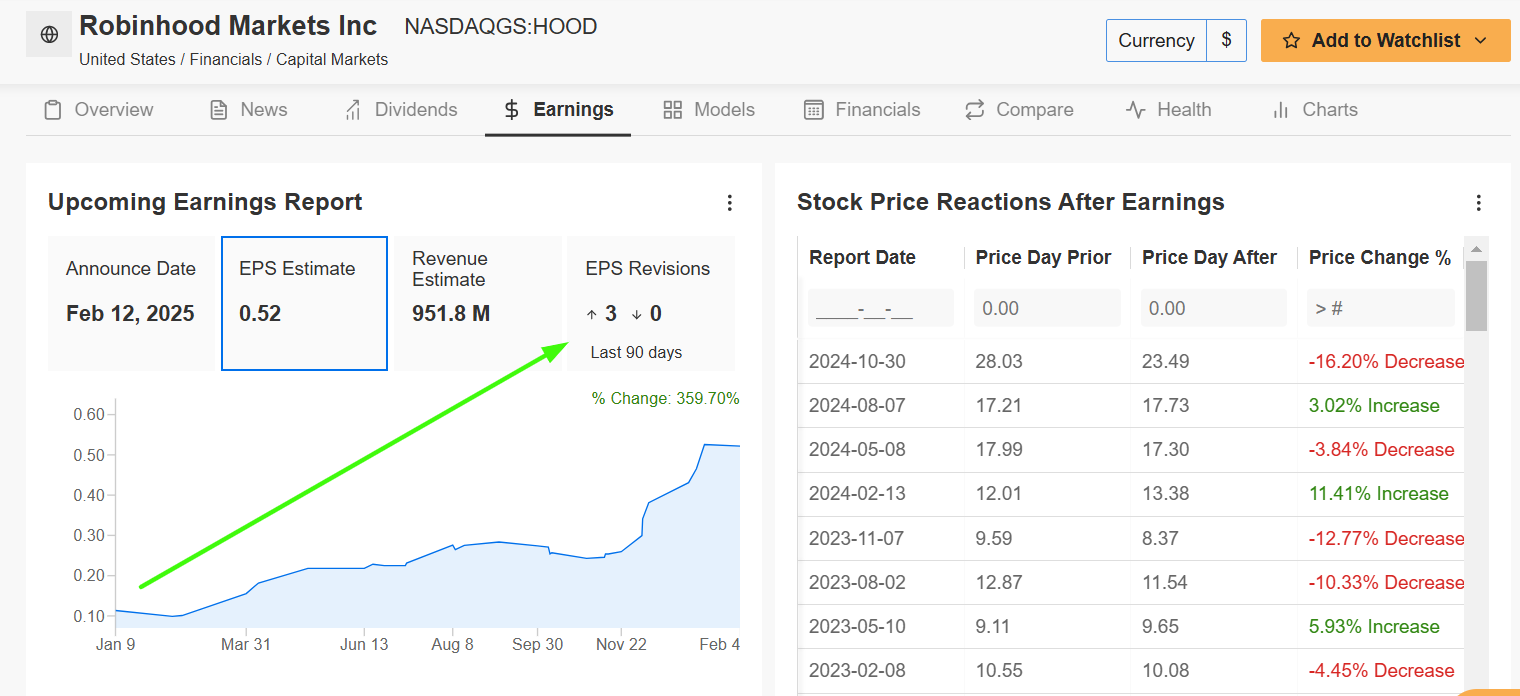This screenshot has height=696, width=1520.
Task: Sort by the Report Date column header
Action: pos(862,258)
